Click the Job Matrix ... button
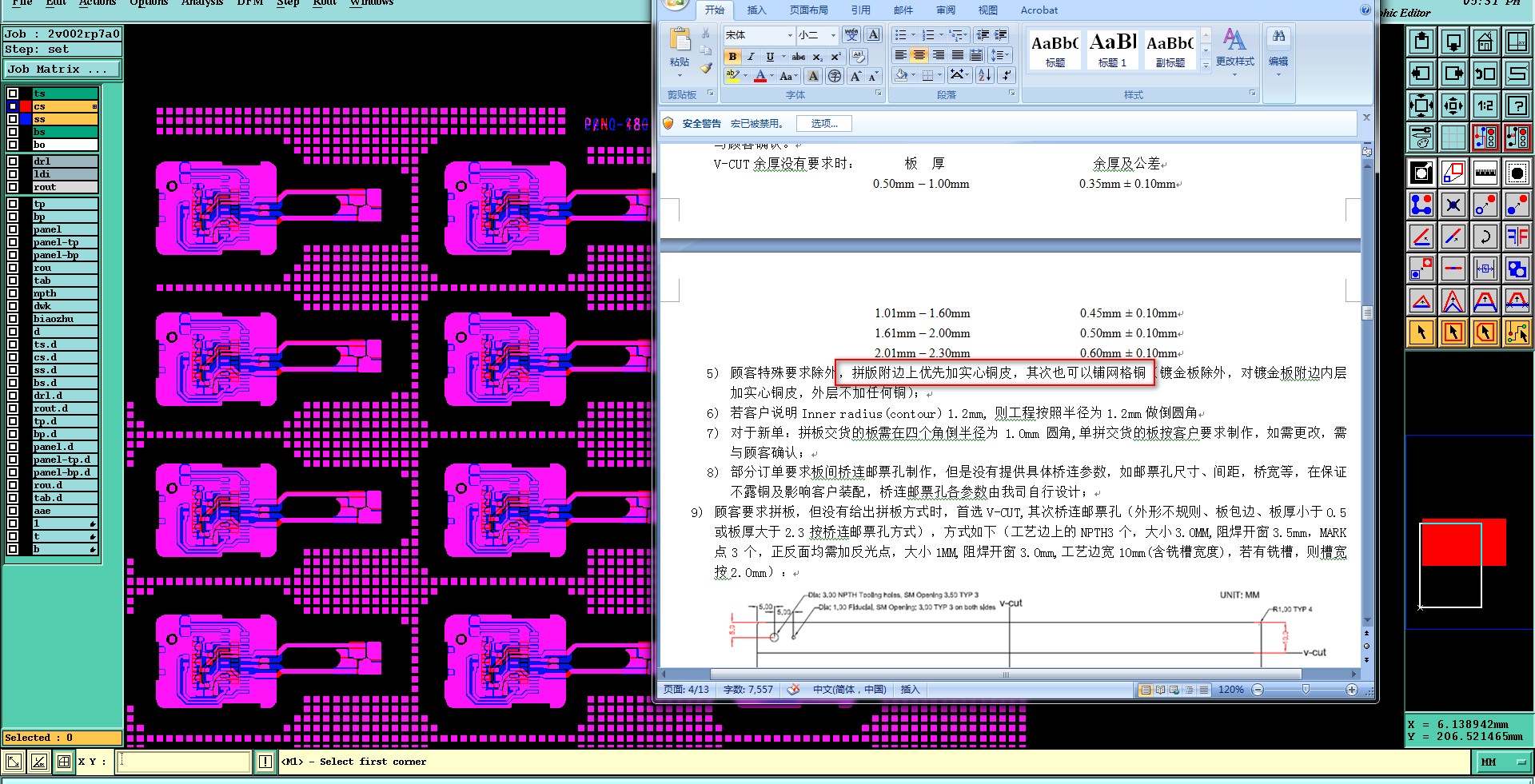Screen dimensions: 1535x784 [62, 70]
